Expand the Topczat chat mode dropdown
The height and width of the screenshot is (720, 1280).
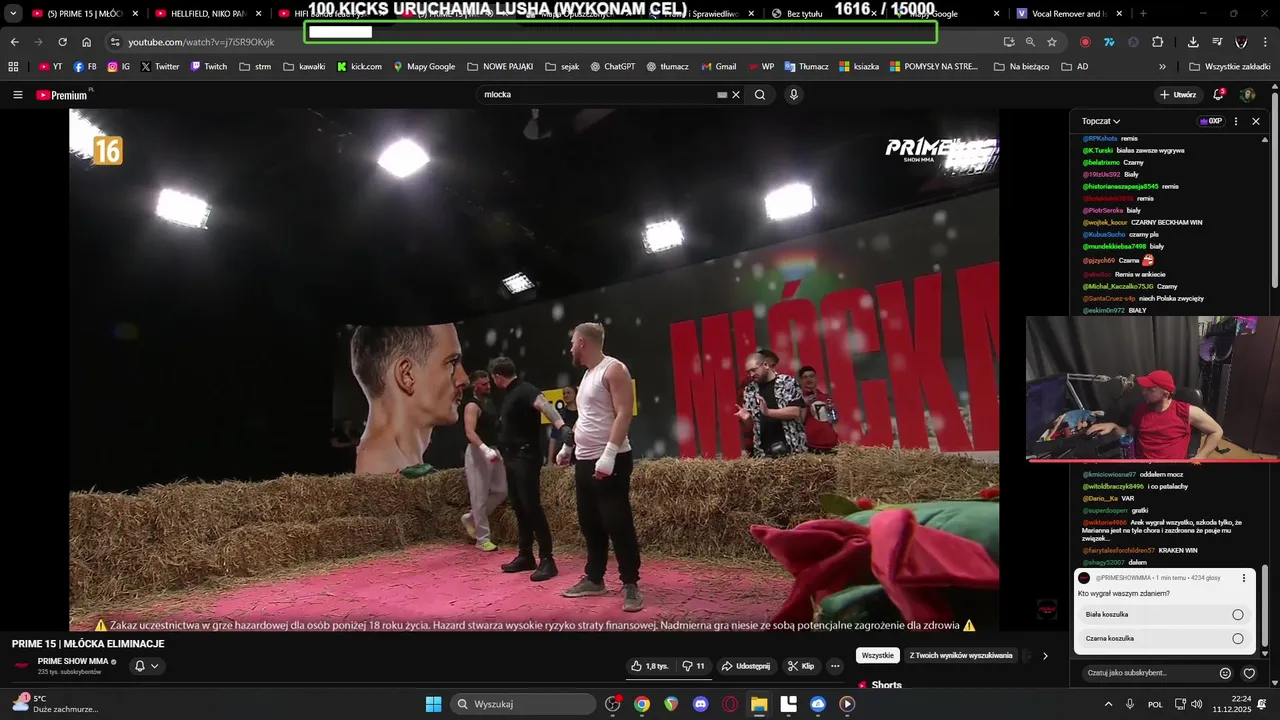[x=1101, y=121]
